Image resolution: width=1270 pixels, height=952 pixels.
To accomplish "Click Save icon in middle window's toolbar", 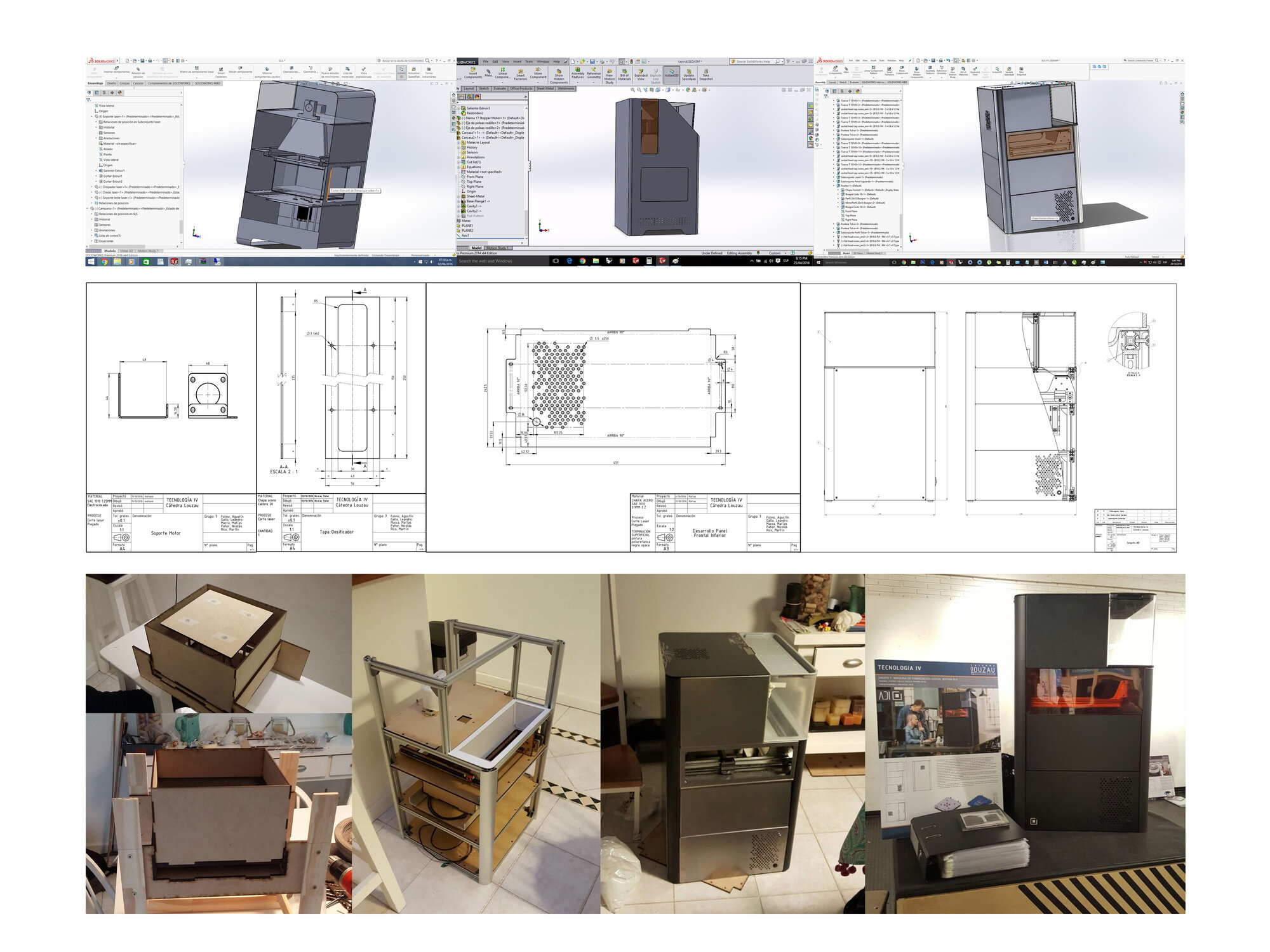I will pos(592,62).
